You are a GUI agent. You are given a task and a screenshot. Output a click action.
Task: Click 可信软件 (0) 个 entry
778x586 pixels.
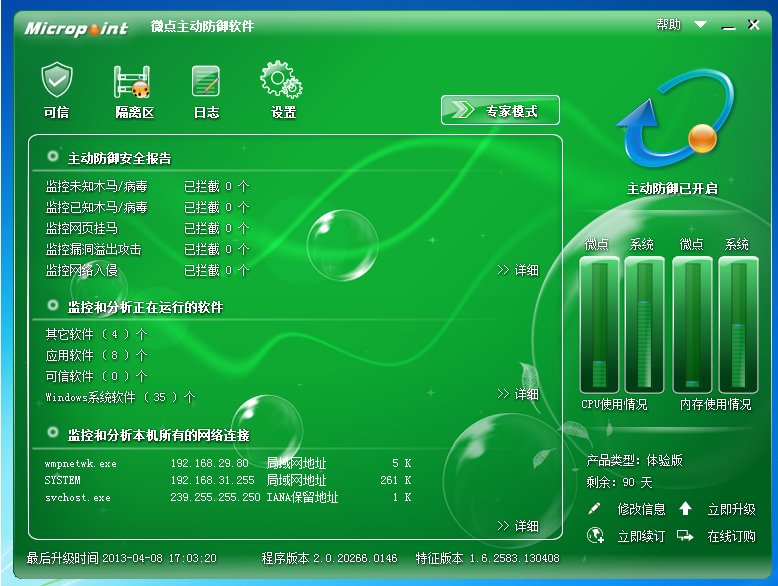click(x=96, y=376)
